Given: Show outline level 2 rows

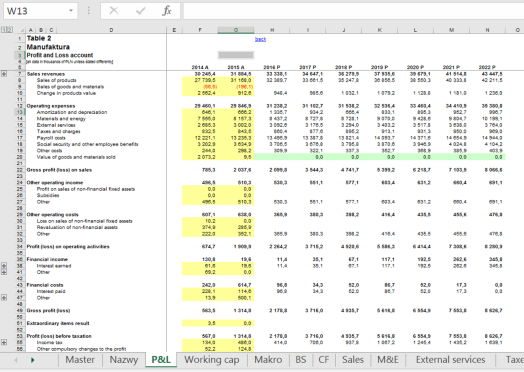Looking at the screenshot, I should coord(9,30).
